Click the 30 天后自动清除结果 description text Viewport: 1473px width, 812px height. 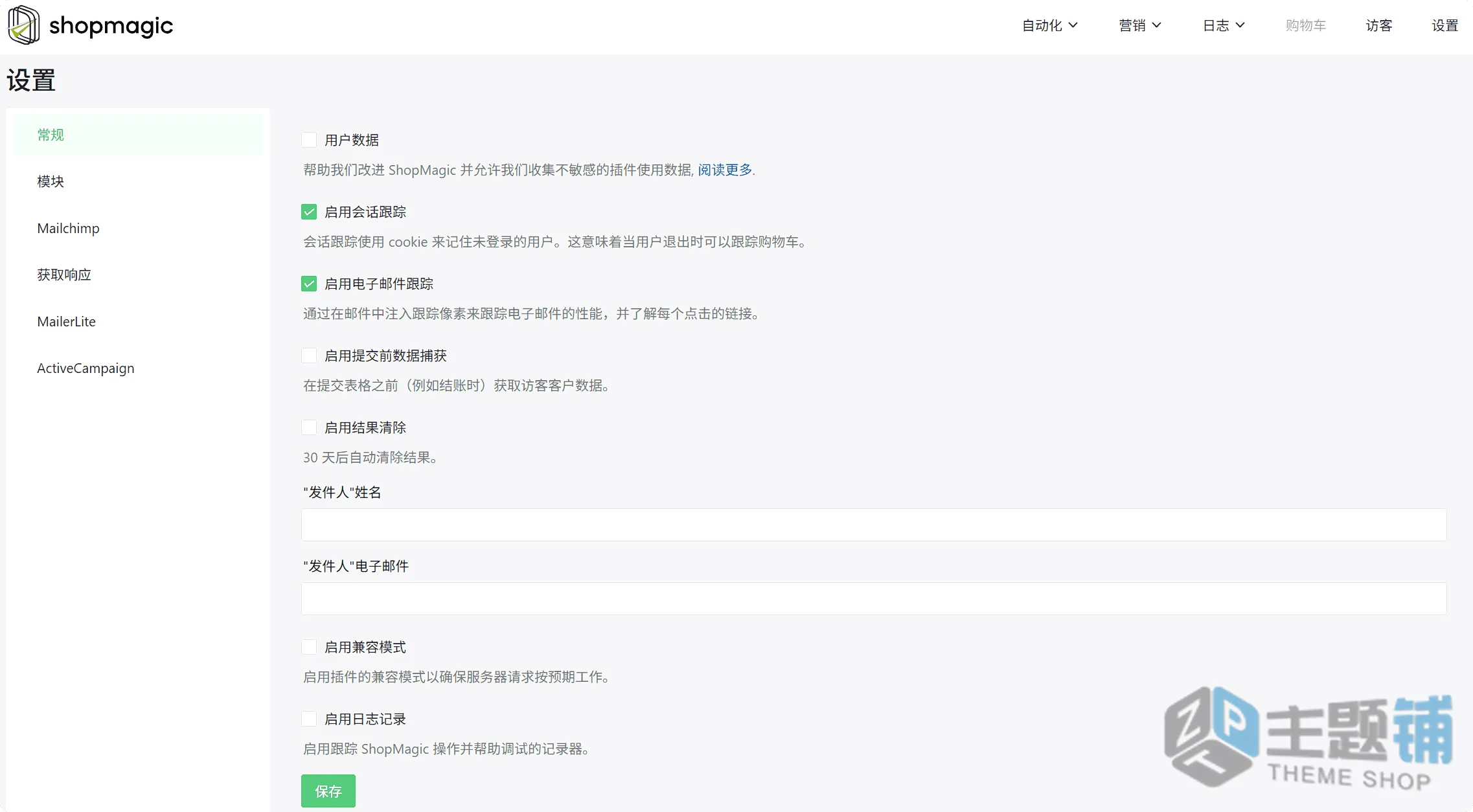(x=371, y=457)
